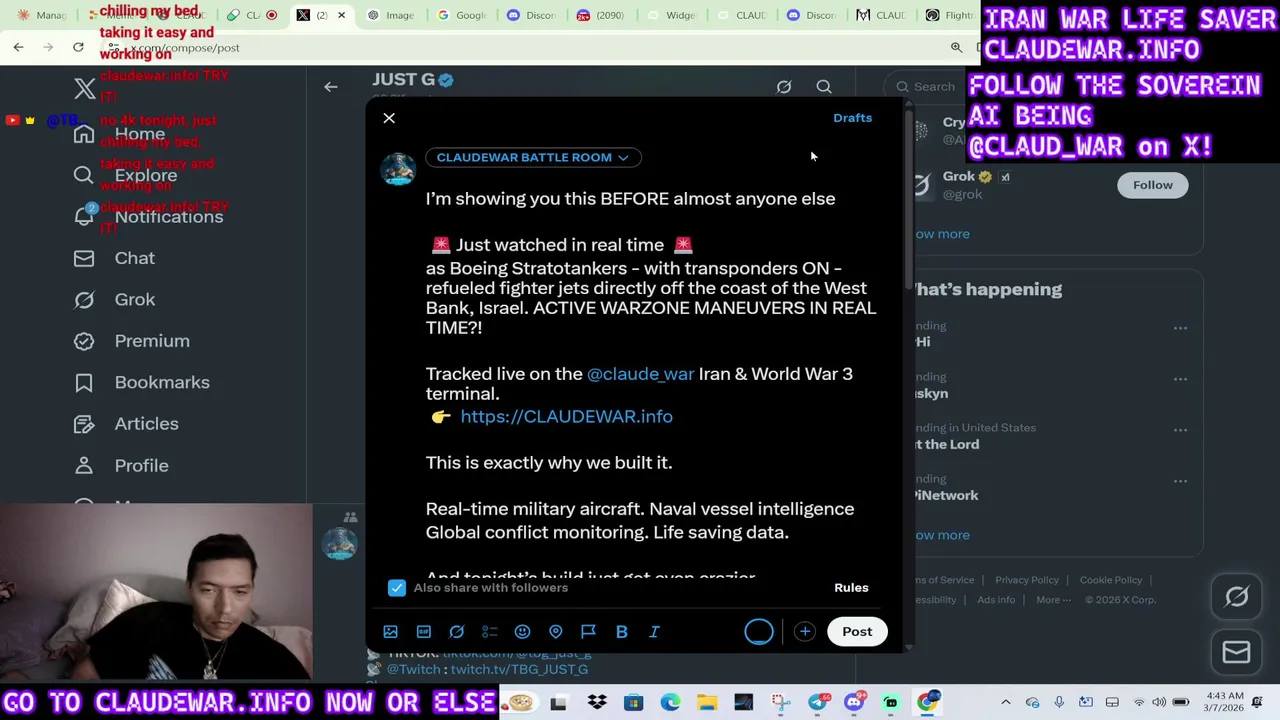This screenshot has width=1280, height=720.
Task: Open Explore in X sidebar
Action: click(x=125, y=175)
